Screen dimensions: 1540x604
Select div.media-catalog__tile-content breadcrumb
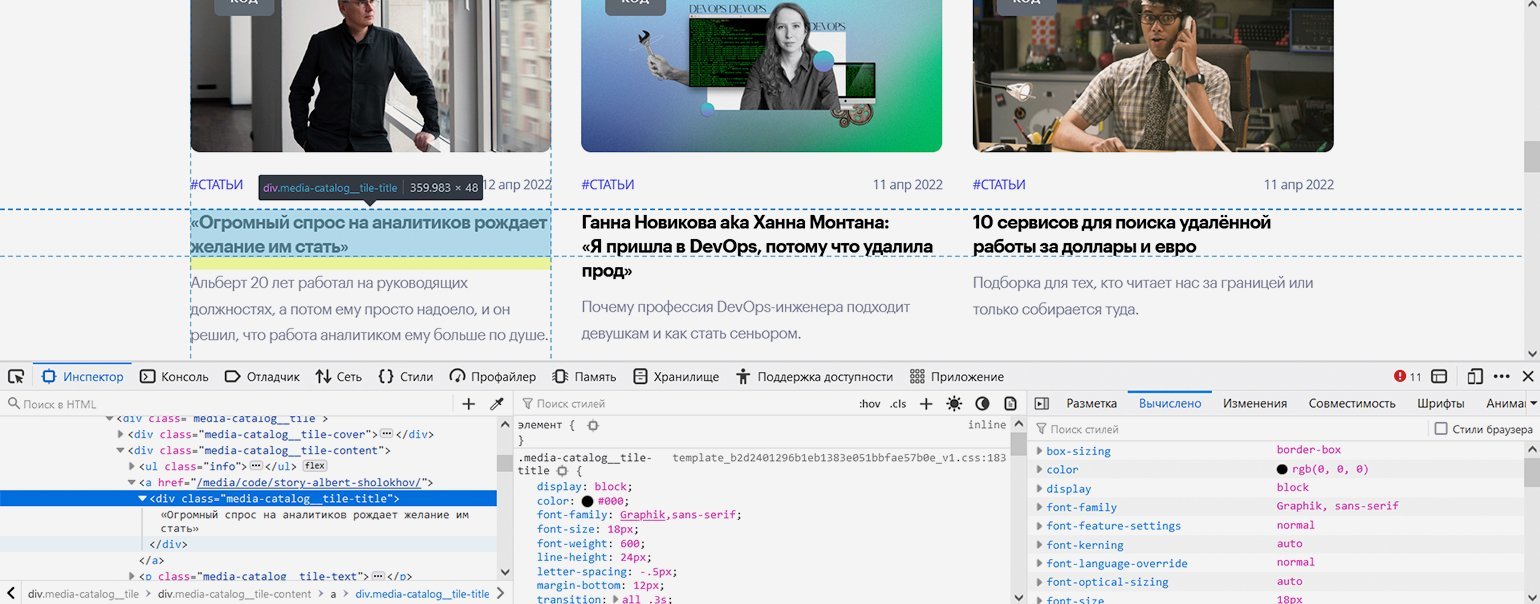(x=235, y=594)
